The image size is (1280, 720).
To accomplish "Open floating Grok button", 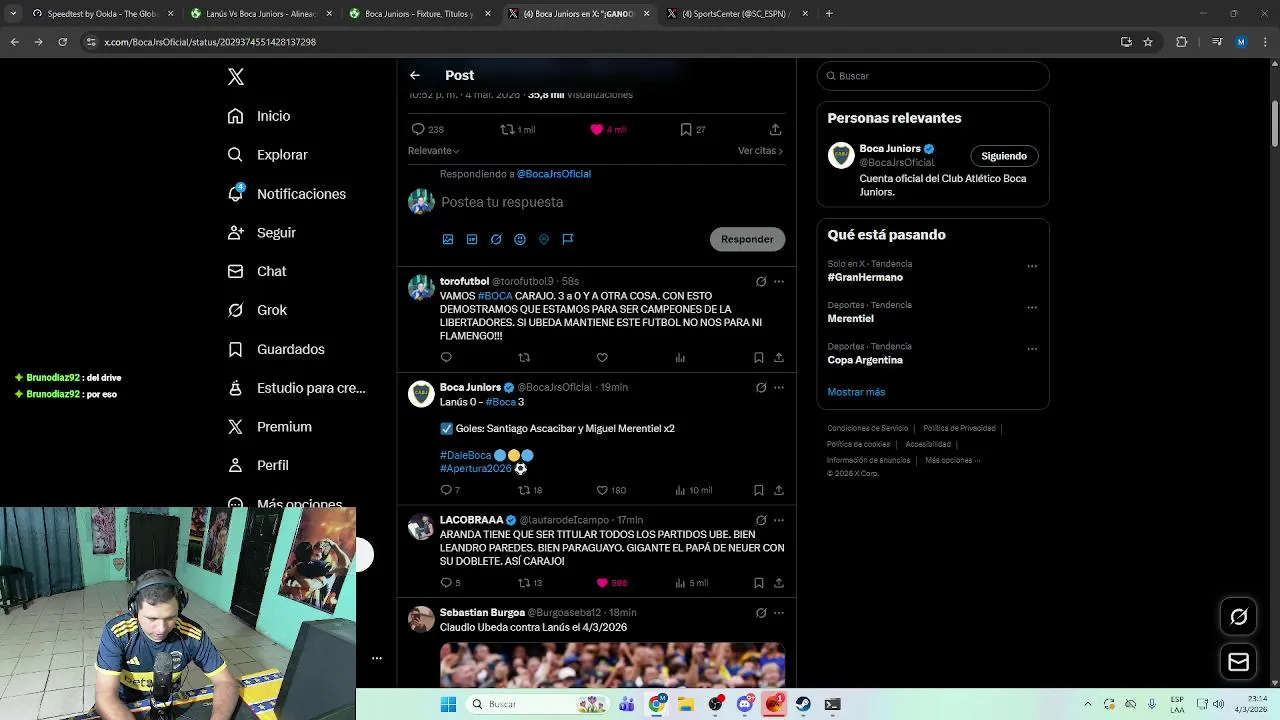I will [x=1238, y=617].
